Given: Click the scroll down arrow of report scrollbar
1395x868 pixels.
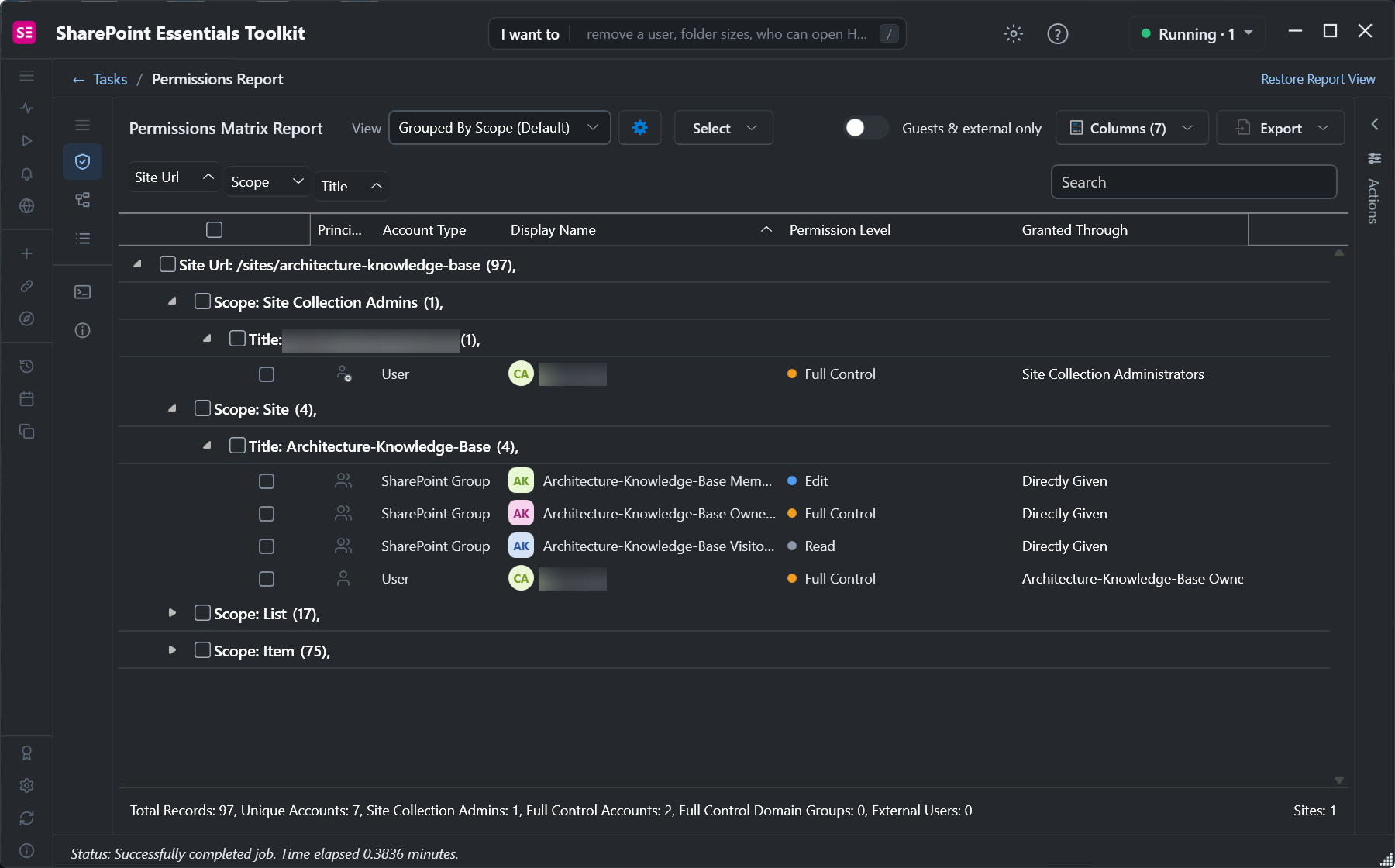Looking at the screenshot, I should (x=1338, y=780).
